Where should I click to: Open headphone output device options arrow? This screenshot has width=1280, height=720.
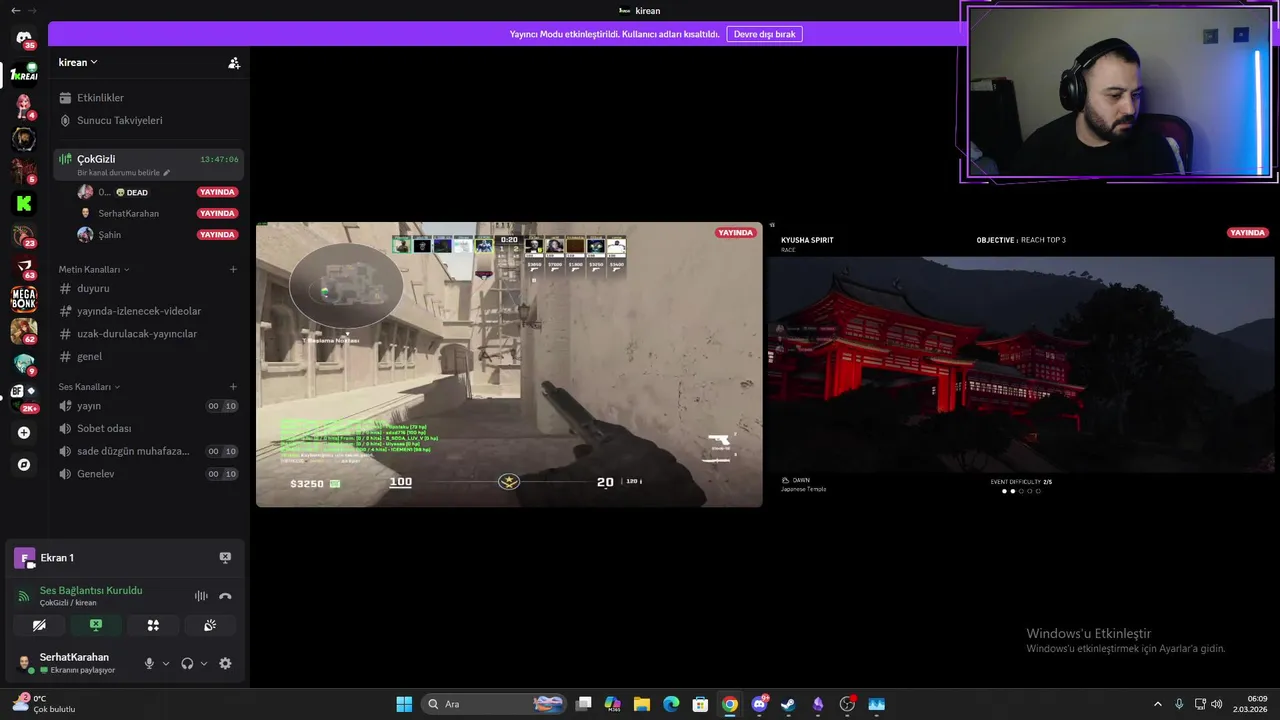pyautogui.click(x=204, y=663)
